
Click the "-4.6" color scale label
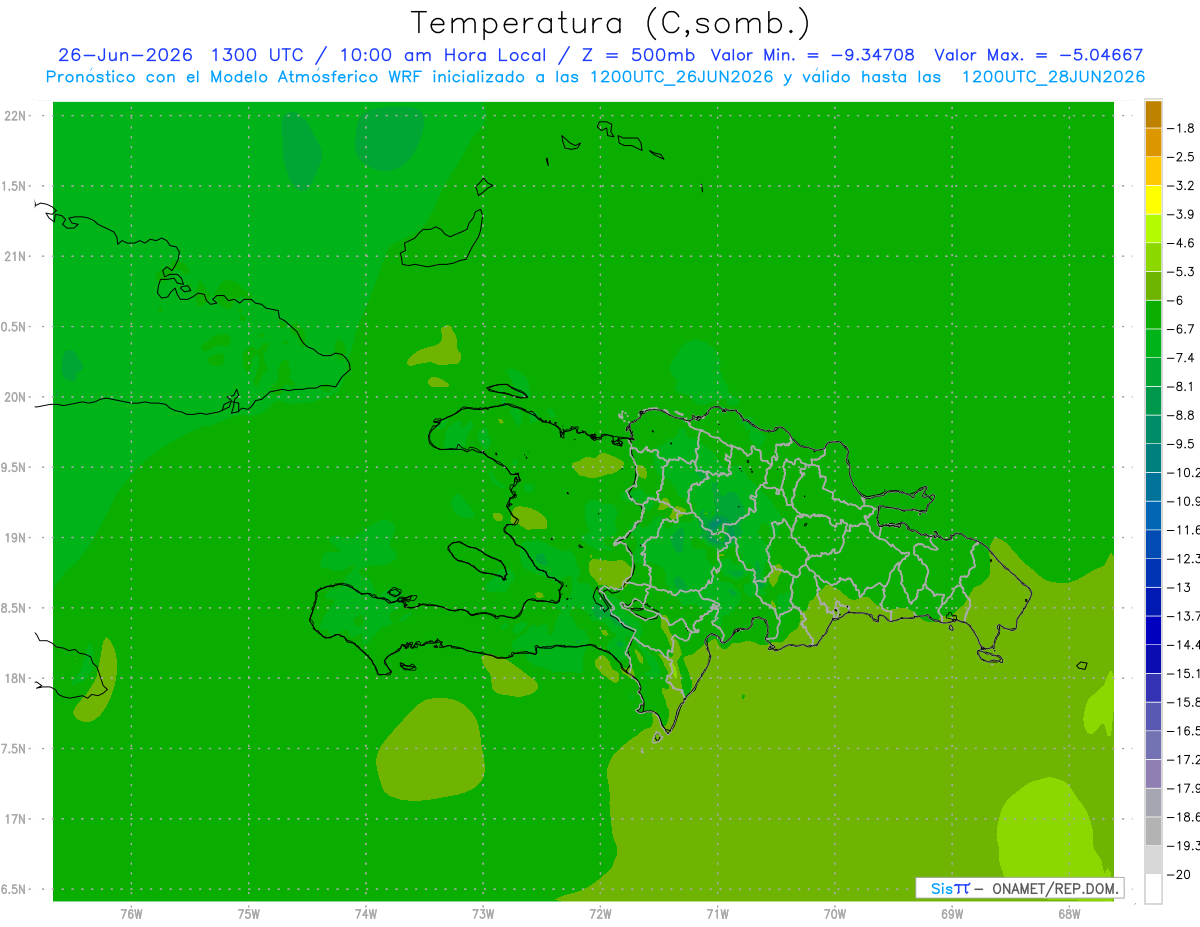coord(1183,243)
